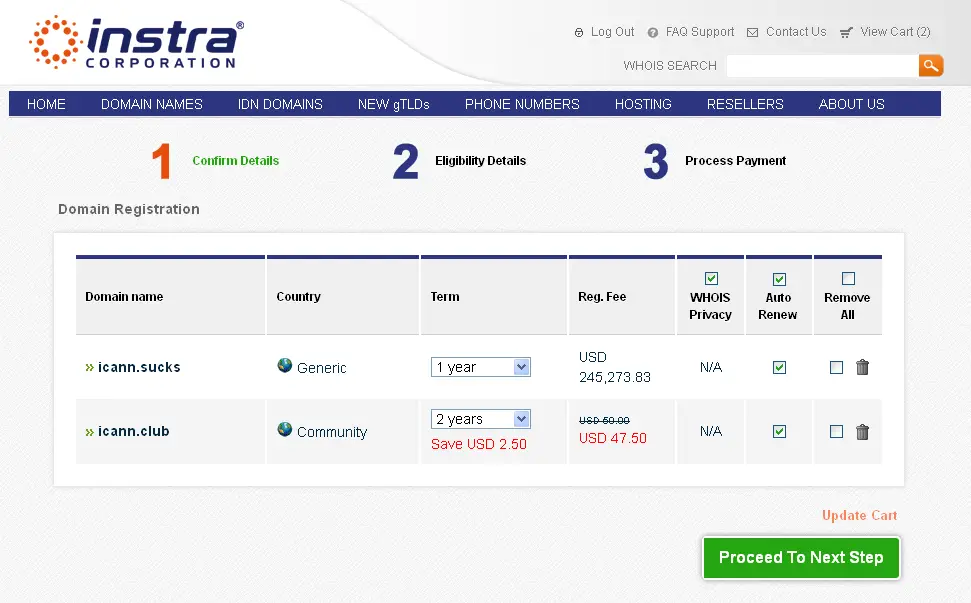Screen dimensions: 971x603
Task: Click the Instra Corporation logo
Action: tap(137, 42)
